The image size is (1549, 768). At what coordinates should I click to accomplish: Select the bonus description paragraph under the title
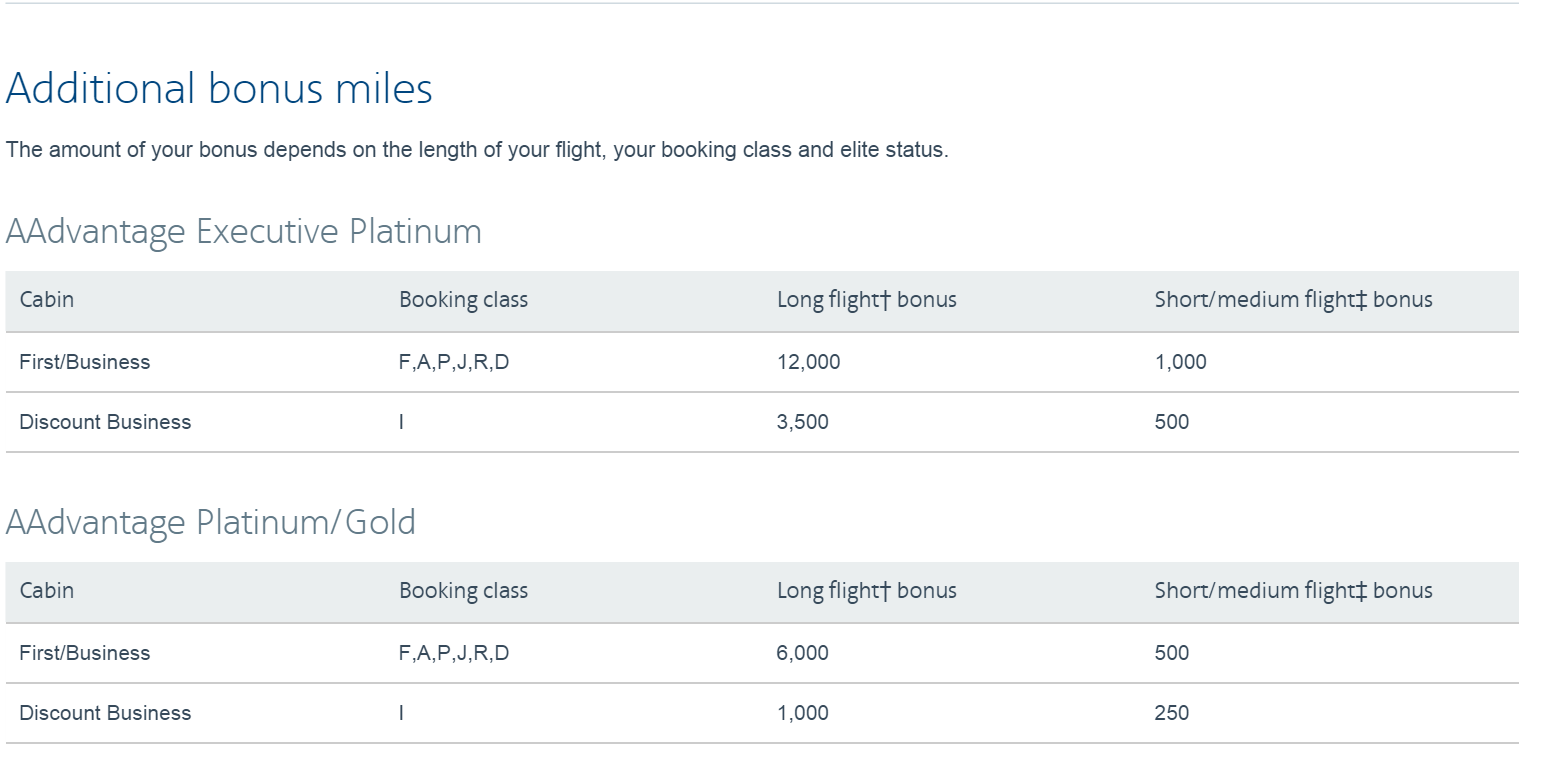click(x=476, y=150)
